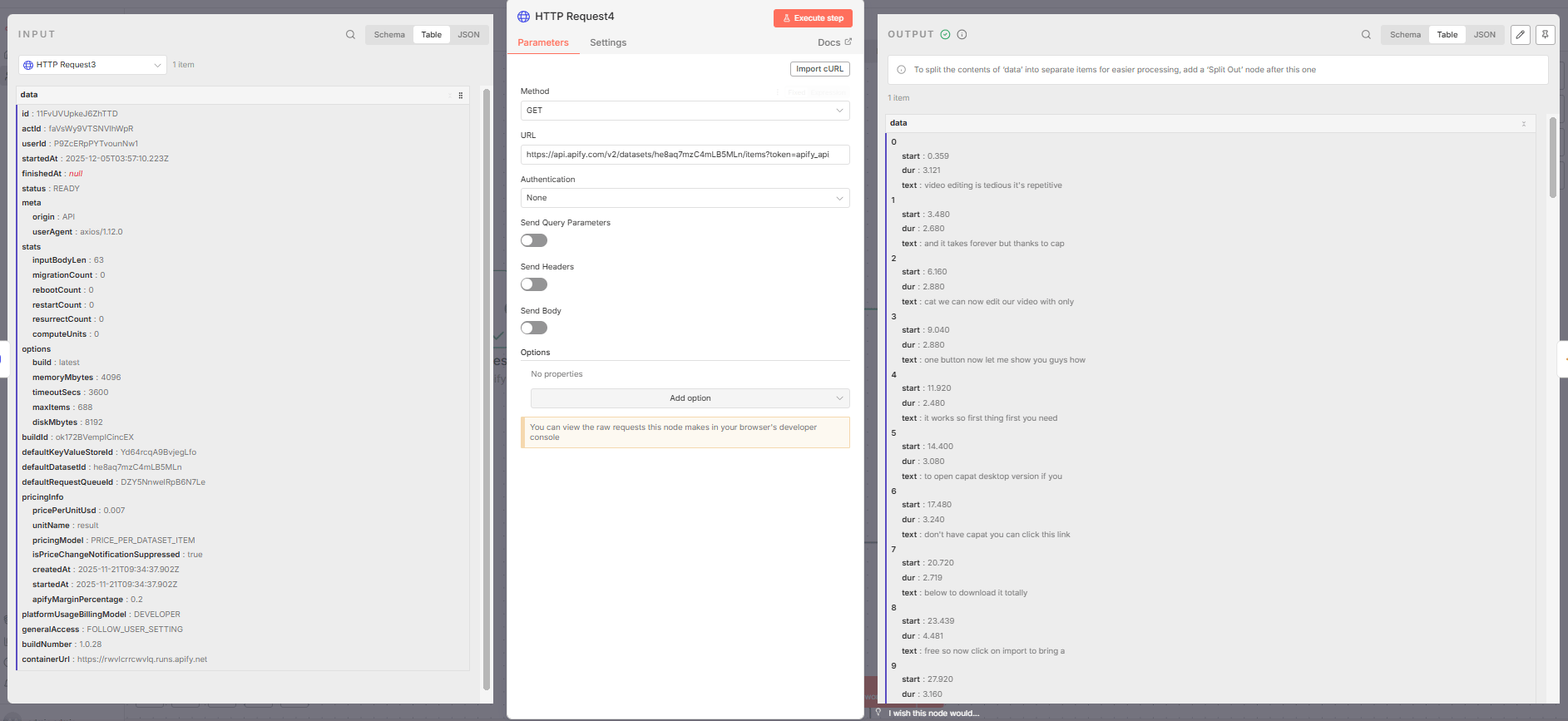The image size is (1568, 721).
Task: Expand the Add option dropdown
Action: [690, 398]
